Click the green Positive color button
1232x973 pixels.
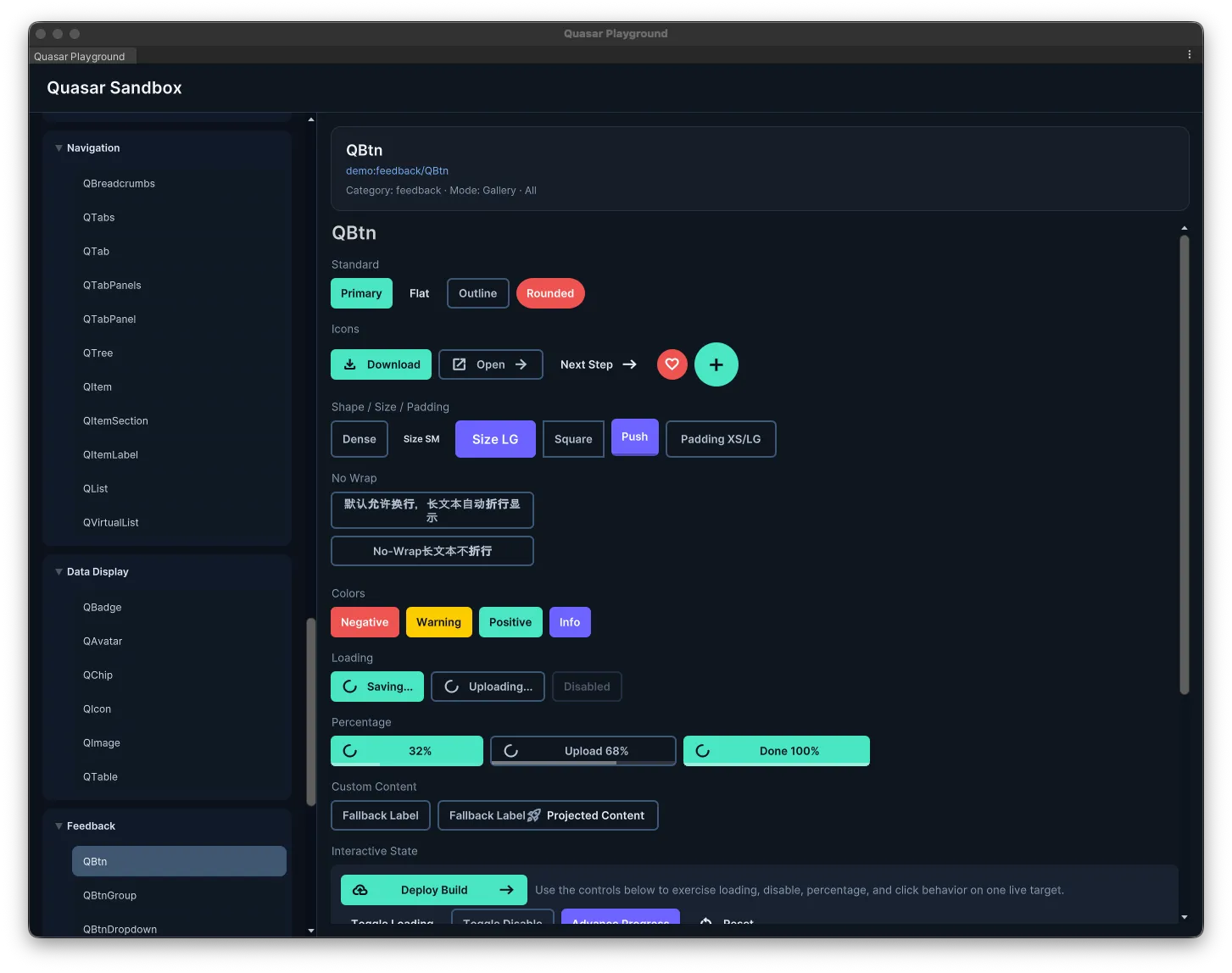coord(510,622)
